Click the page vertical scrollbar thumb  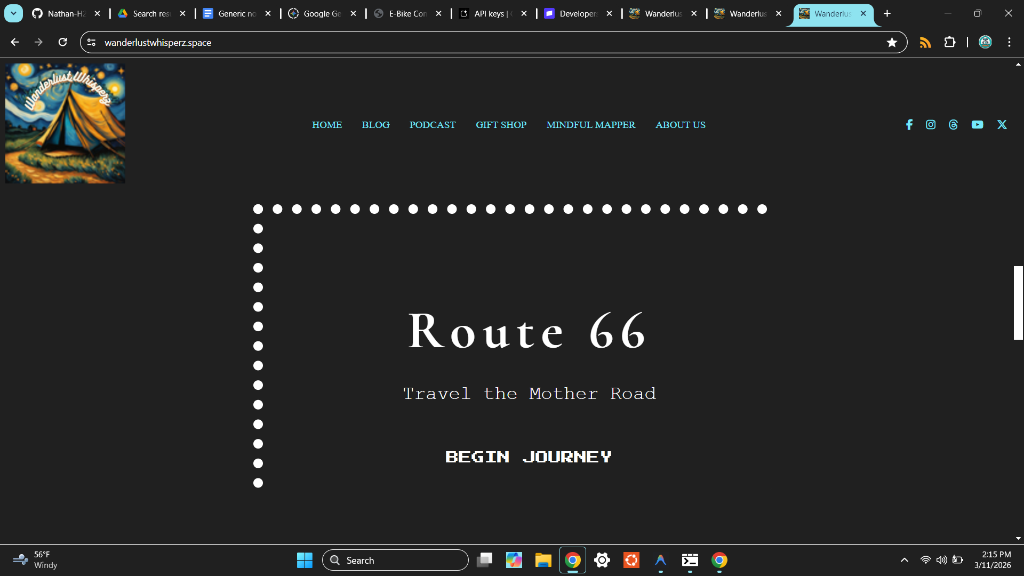point(1018,303)
